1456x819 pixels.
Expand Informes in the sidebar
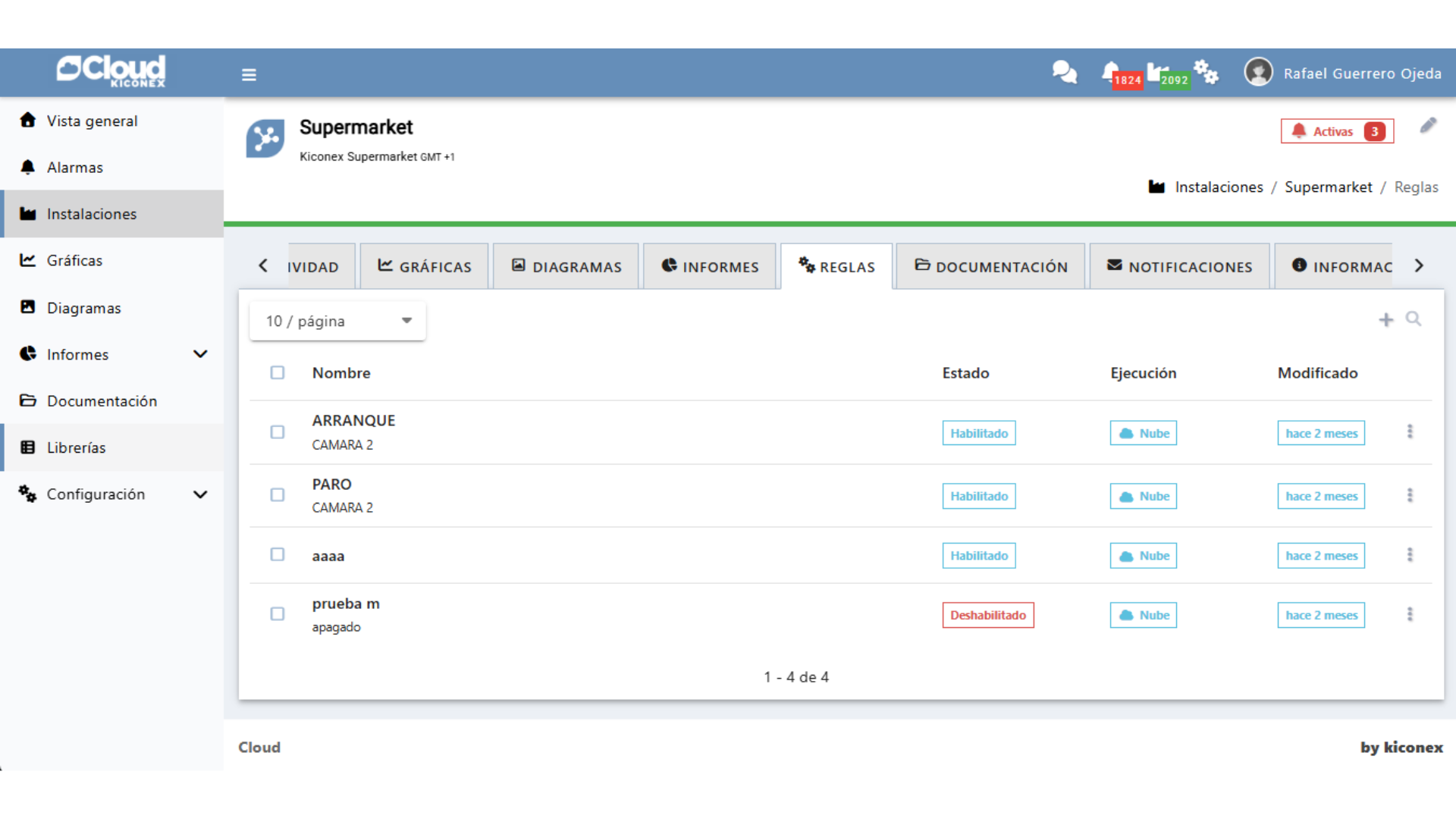(200, 354)
